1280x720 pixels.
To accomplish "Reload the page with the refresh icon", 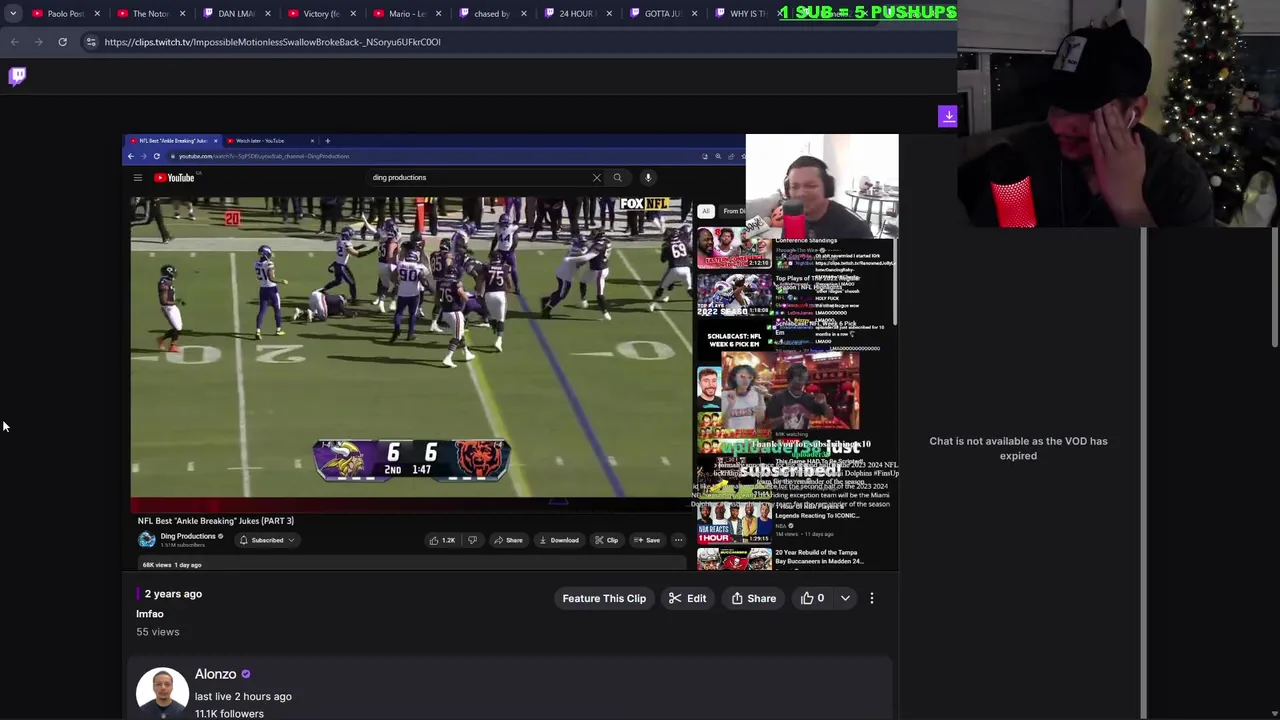I will click(62, 42).
